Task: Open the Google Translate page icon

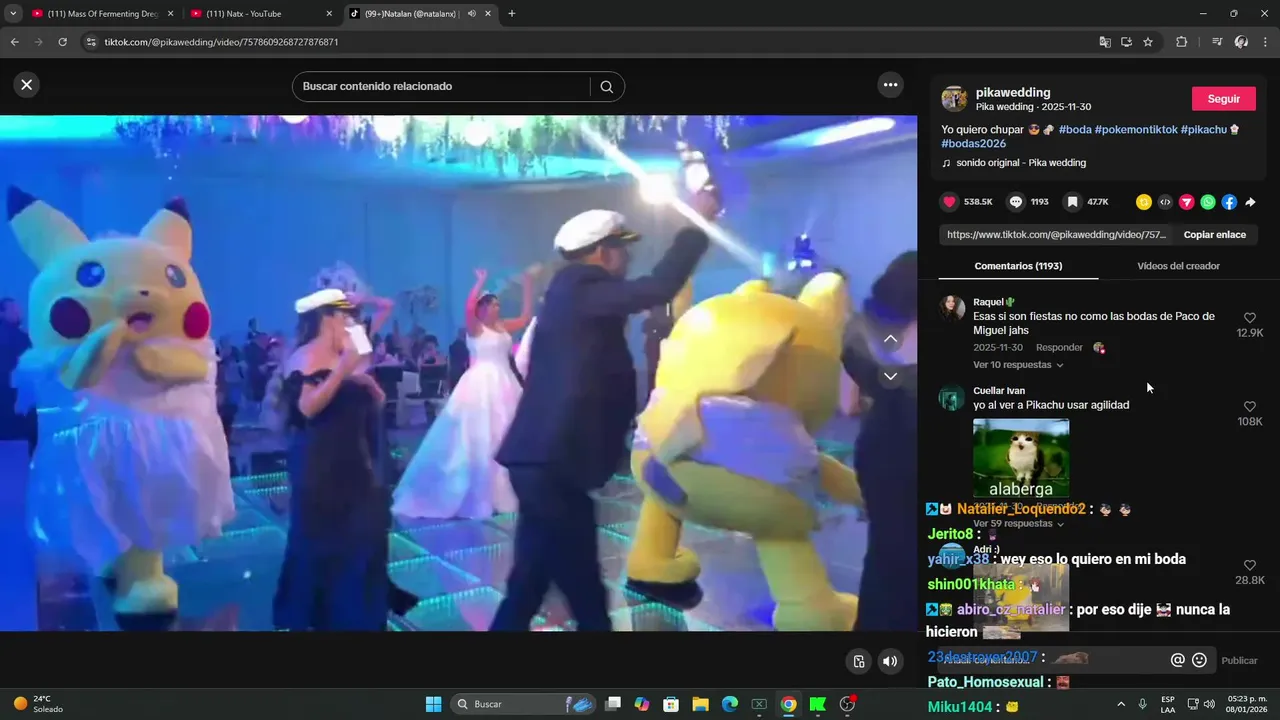Action: [1105, 42]
